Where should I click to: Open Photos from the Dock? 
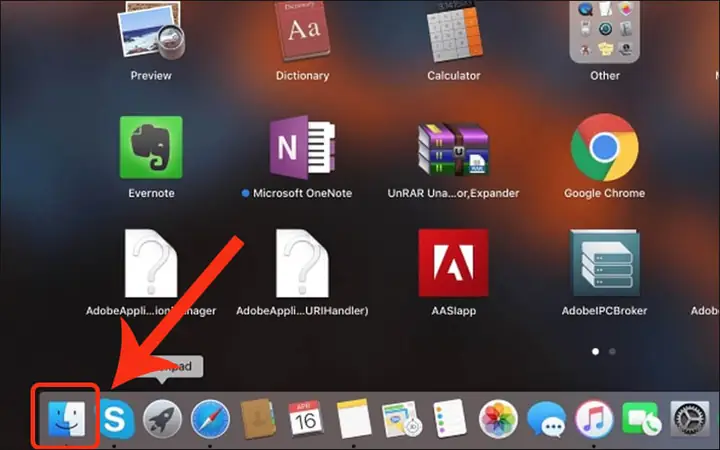pos(498,419)
